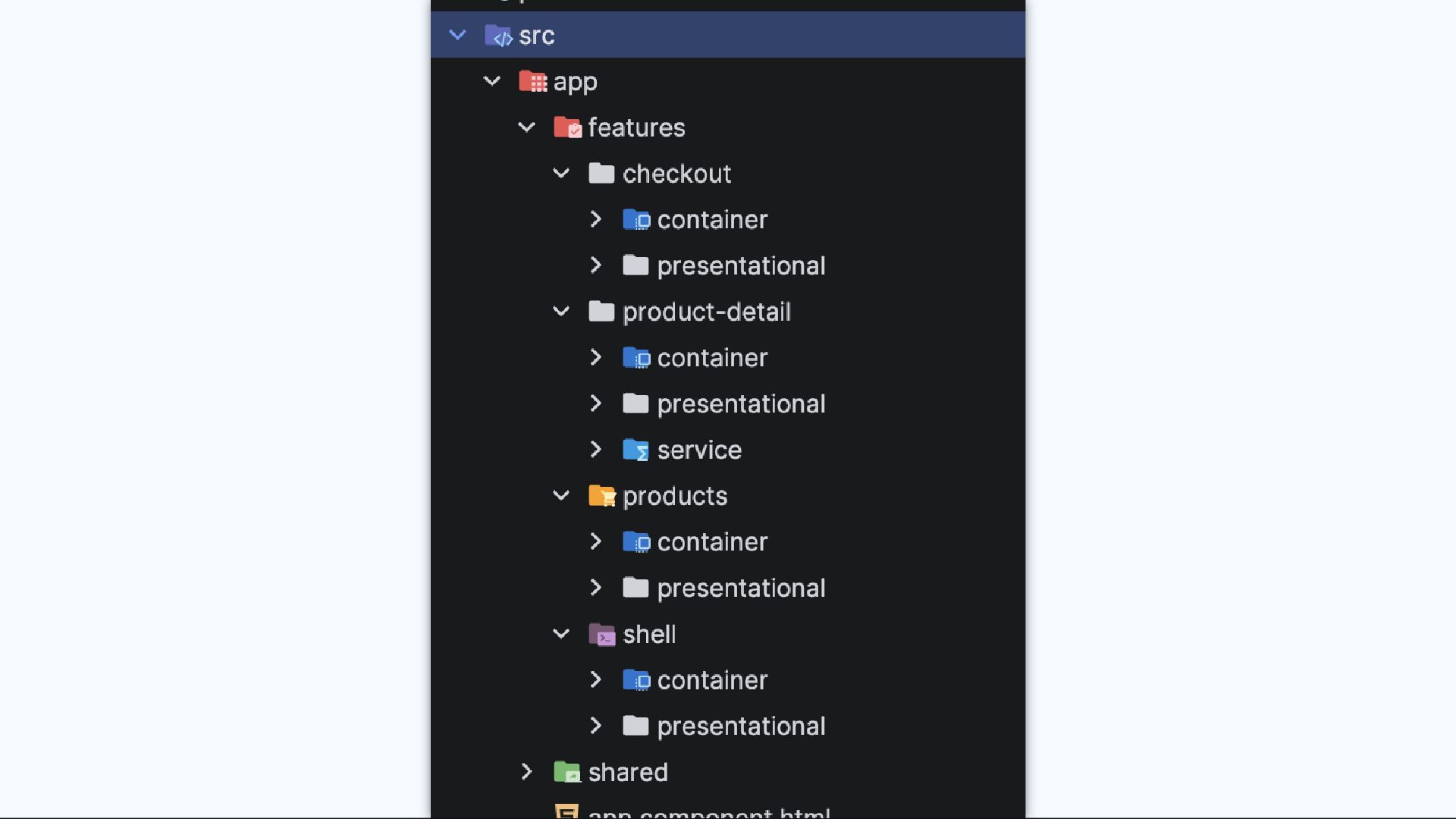Expand the shared folder chevron
1456x819 pixels.
click(526, 772)
